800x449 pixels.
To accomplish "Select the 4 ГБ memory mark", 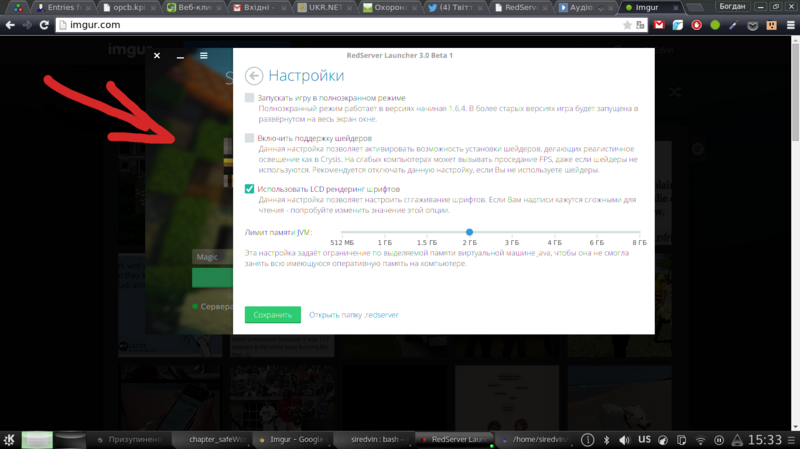I will [555, 242].
